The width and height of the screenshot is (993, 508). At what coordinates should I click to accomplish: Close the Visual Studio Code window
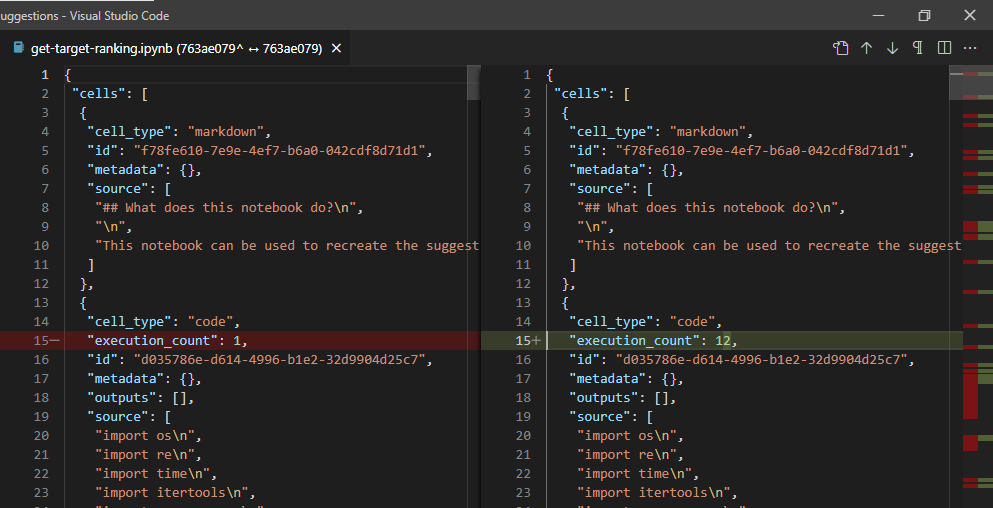(970, 15)
